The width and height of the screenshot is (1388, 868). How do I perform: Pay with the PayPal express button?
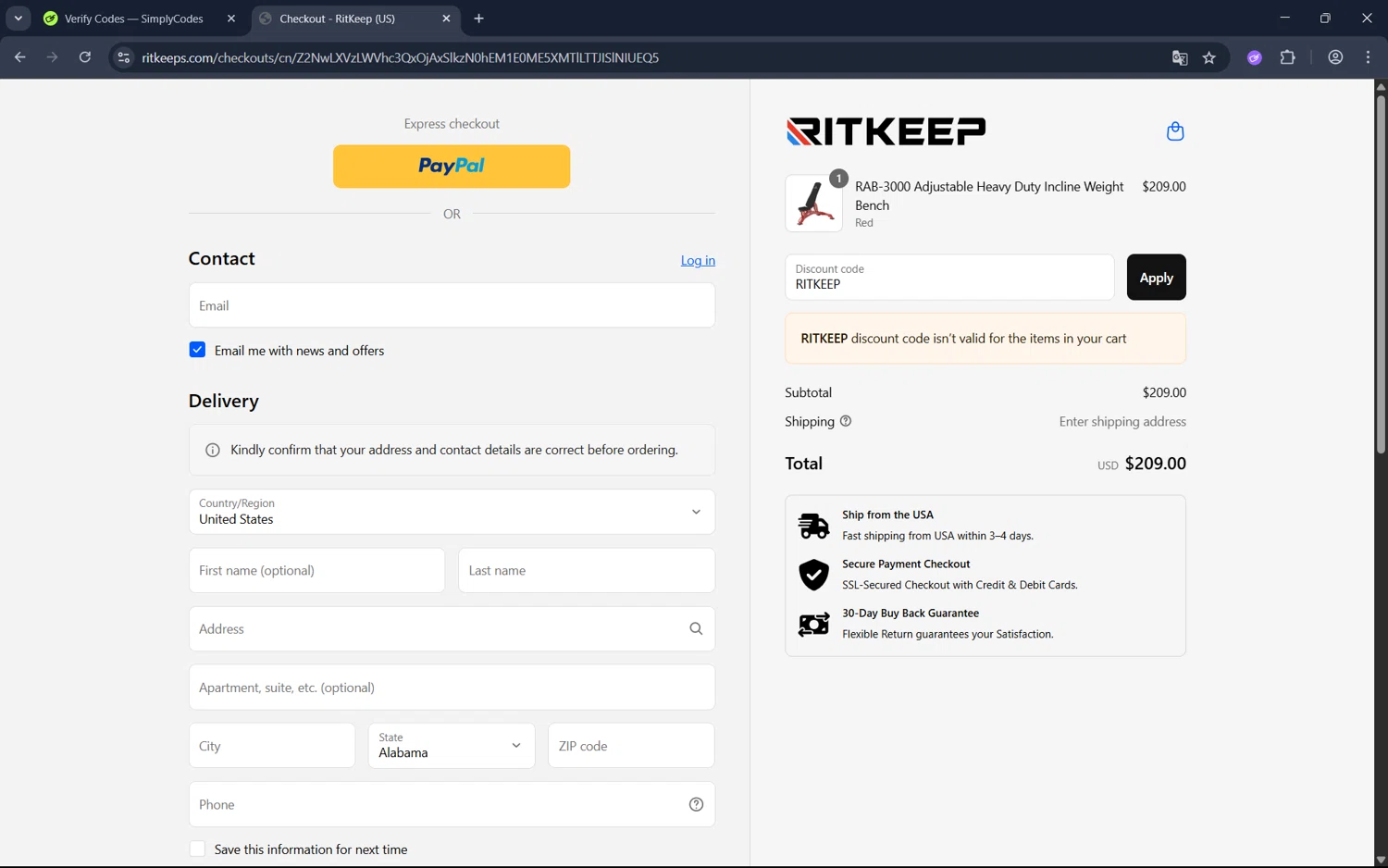(452, 167)
